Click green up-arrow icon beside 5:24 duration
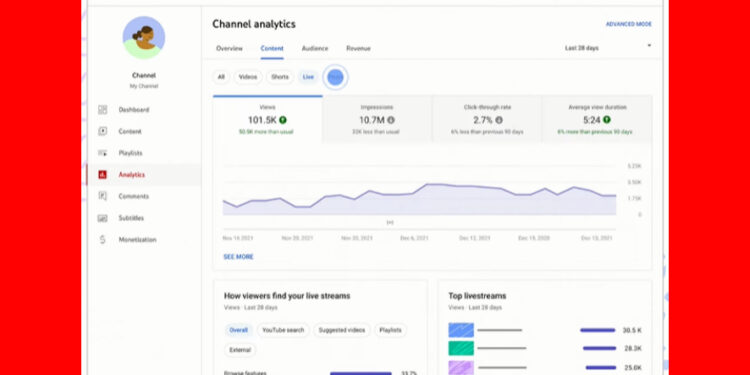This screenshot has height=375, width=750. click(607, 120)
